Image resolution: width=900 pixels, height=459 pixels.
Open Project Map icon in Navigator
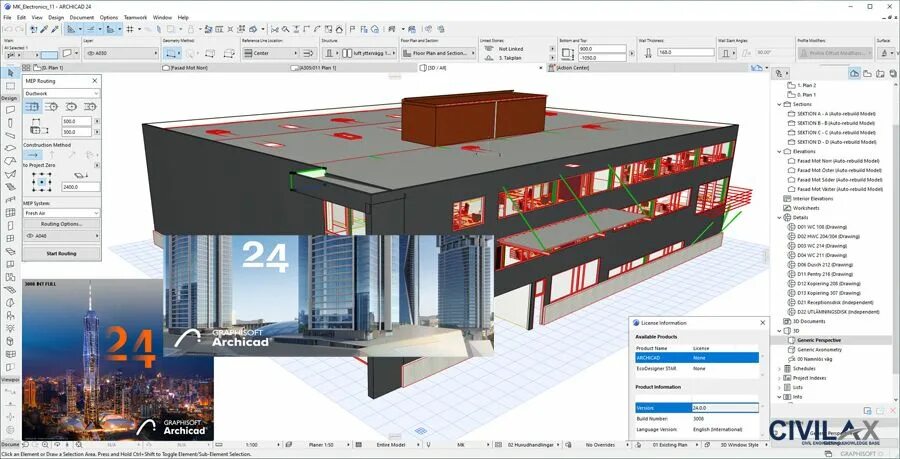[x=855, y=73]
